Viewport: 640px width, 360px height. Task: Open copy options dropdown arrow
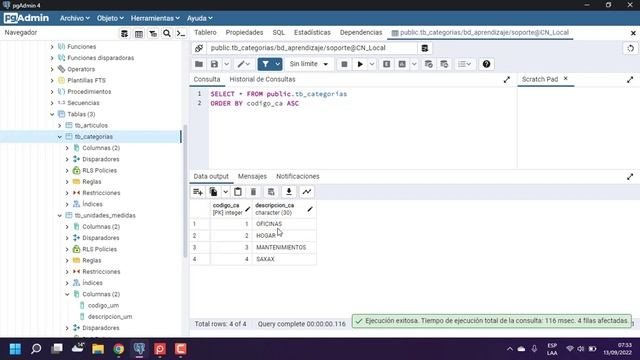[225, 192]
